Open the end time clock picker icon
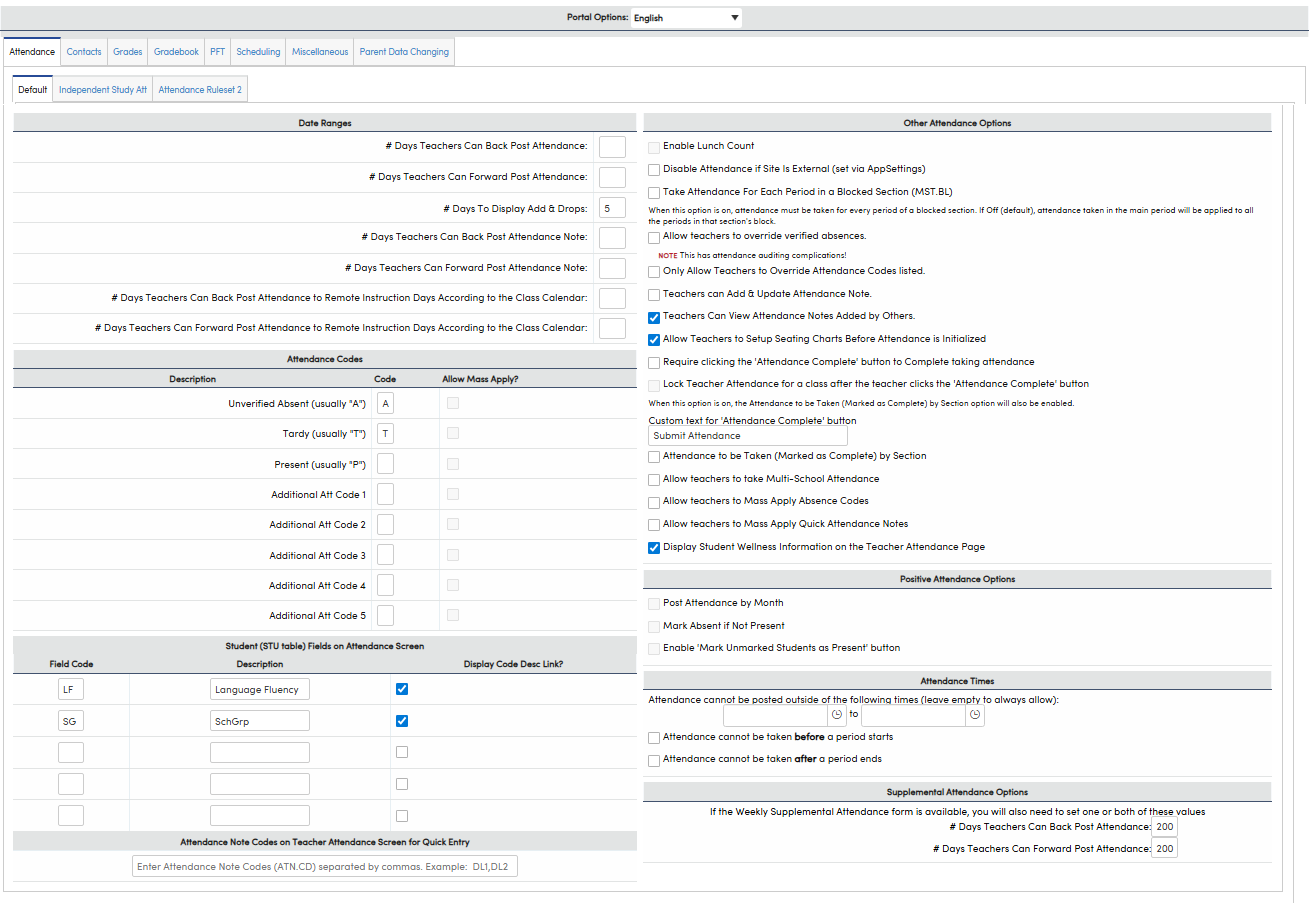 click(975, 716)
